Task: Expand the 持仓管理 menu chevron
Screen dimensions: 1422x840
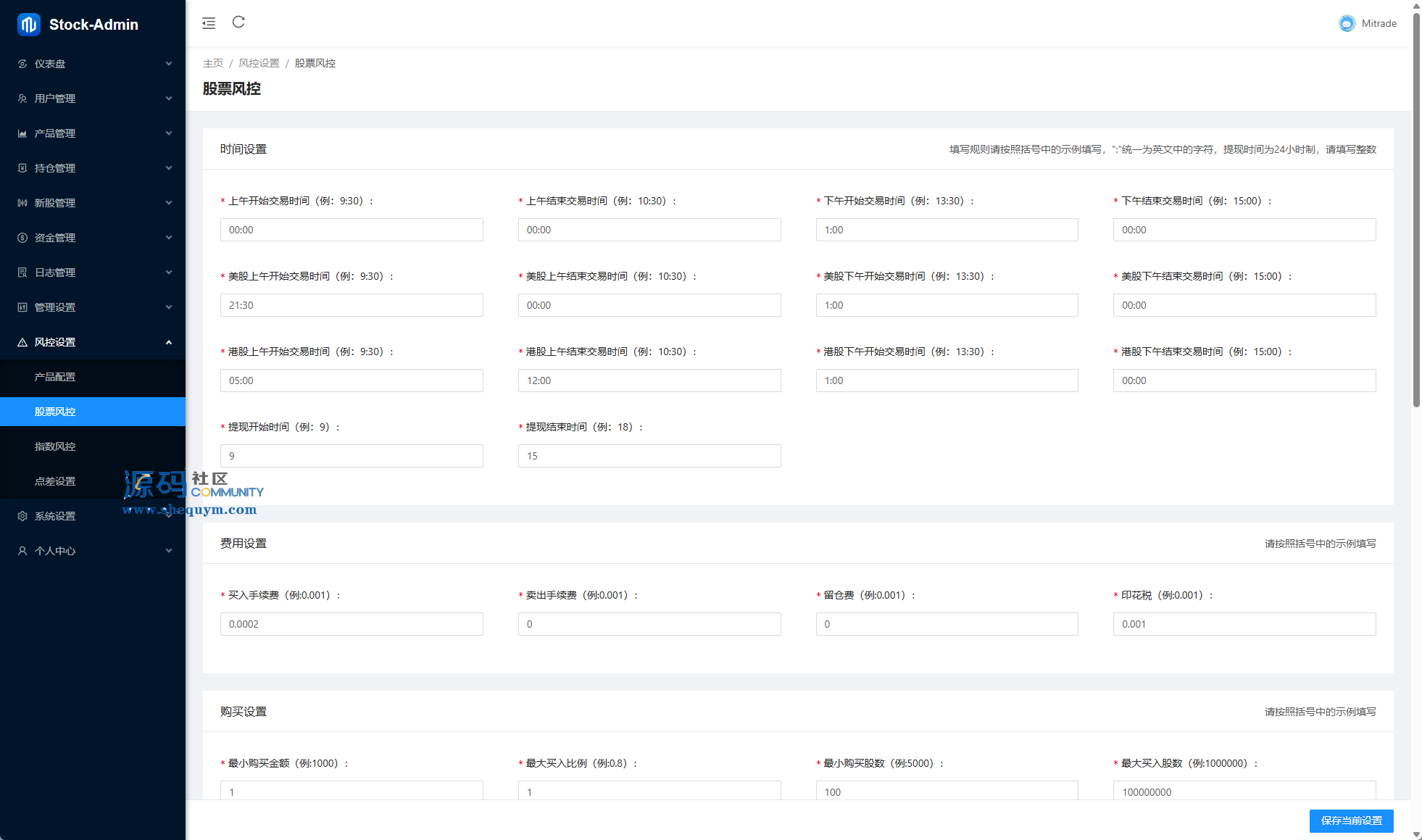Action: pyautogui.click(x=169, y=168)
